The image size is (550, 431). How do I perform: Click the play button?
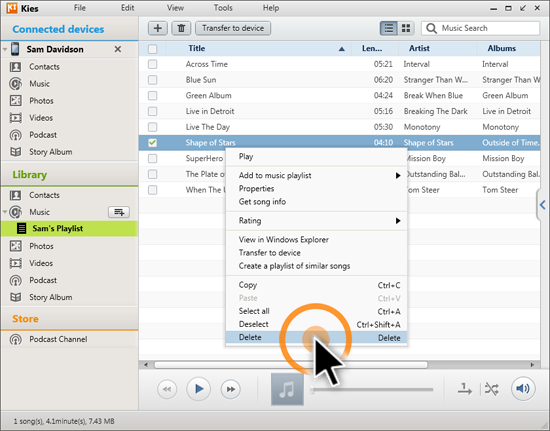[x=199, y=389]
